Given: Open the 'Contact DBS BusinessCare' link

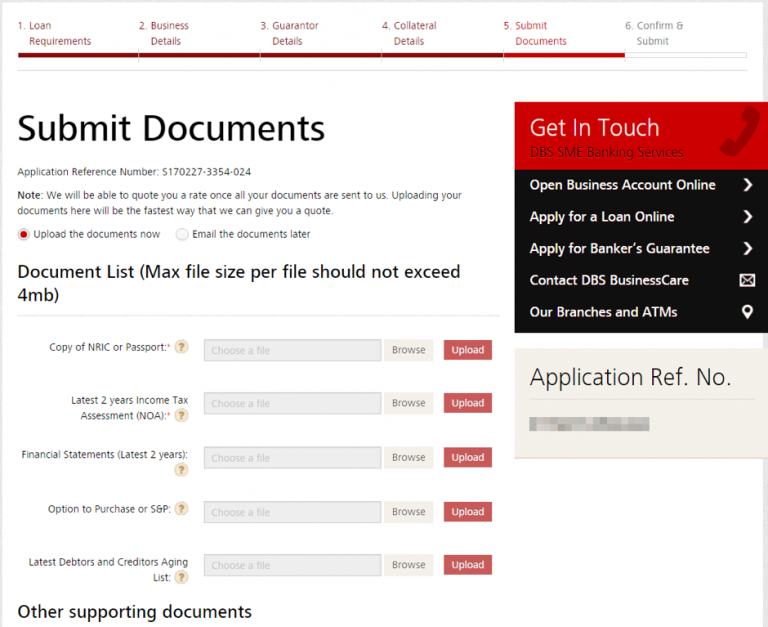Looking at the screenshot, I should pyautogui.click(x=609, y=280).
